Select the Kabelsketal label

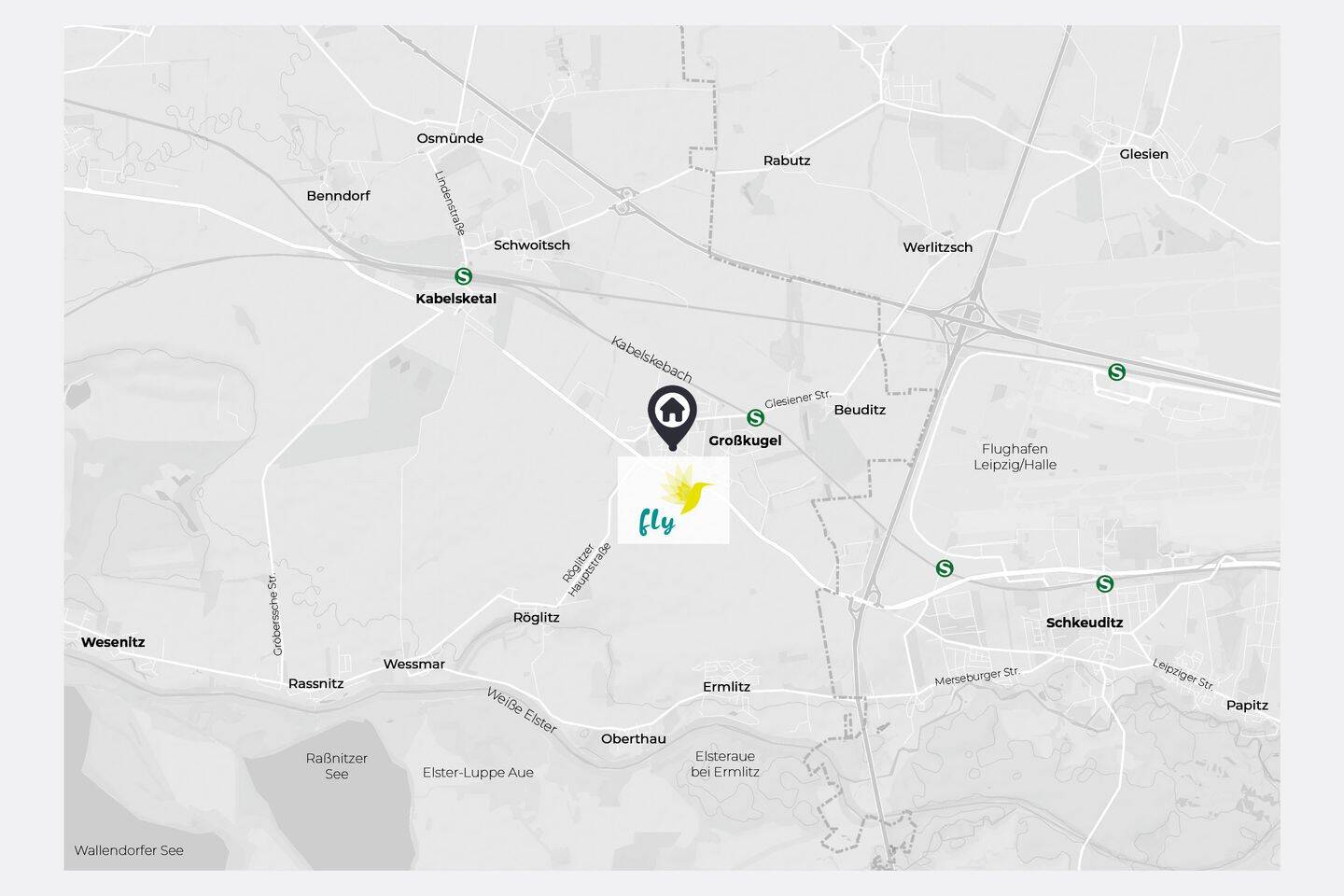(x=455, y=299)
